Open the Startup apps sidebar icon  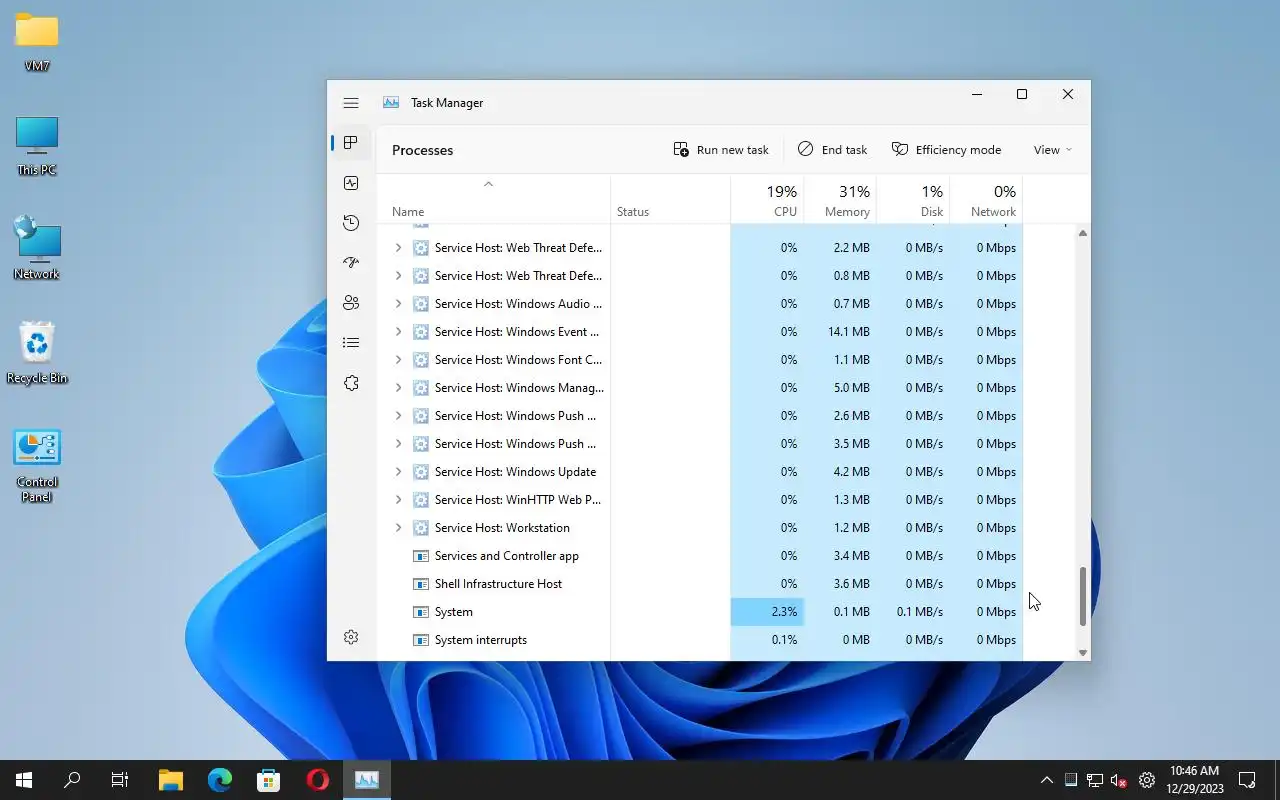[x=351, y=263]
